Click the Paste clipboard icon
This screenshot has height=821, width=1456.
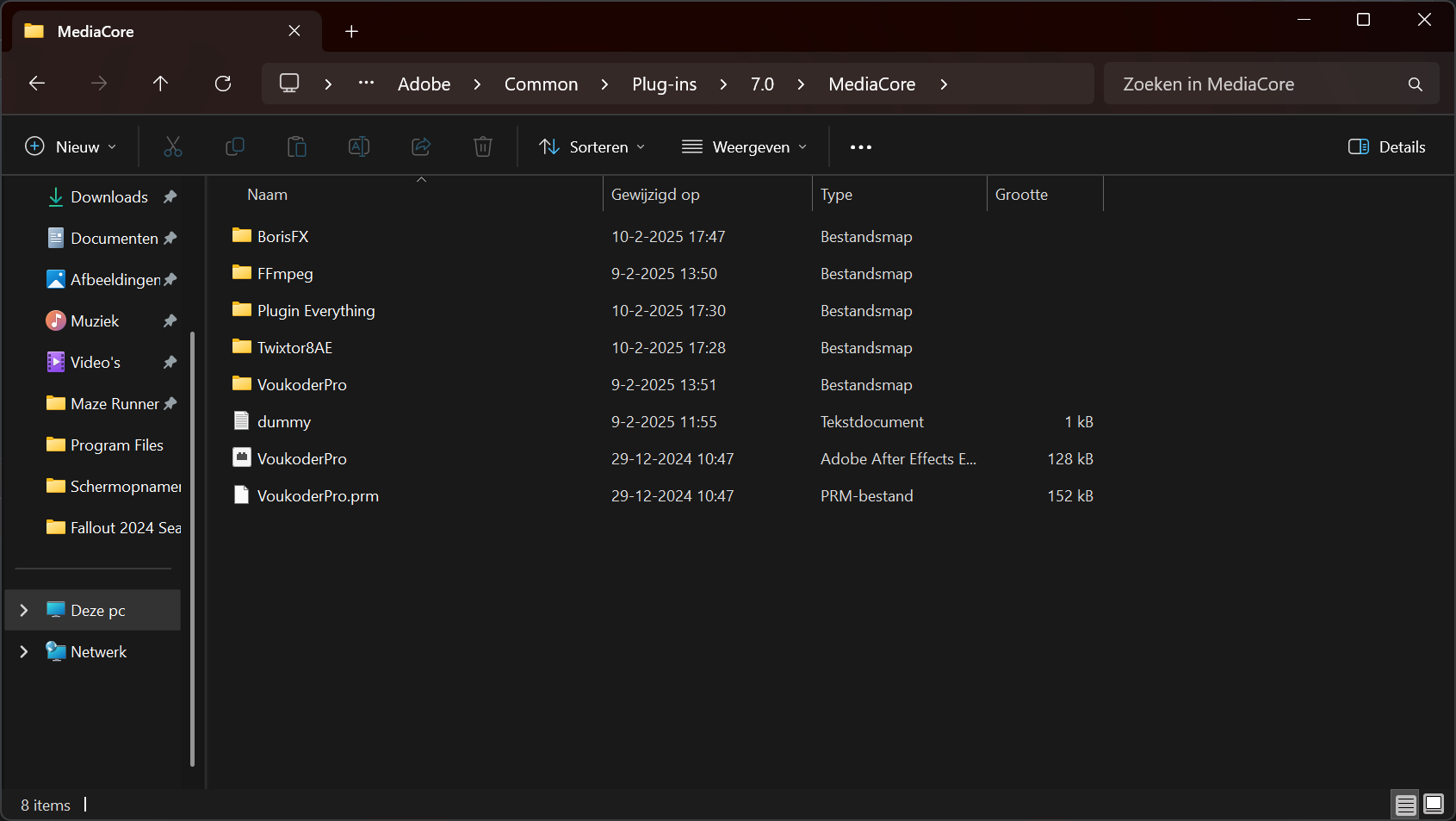point(297,147)
